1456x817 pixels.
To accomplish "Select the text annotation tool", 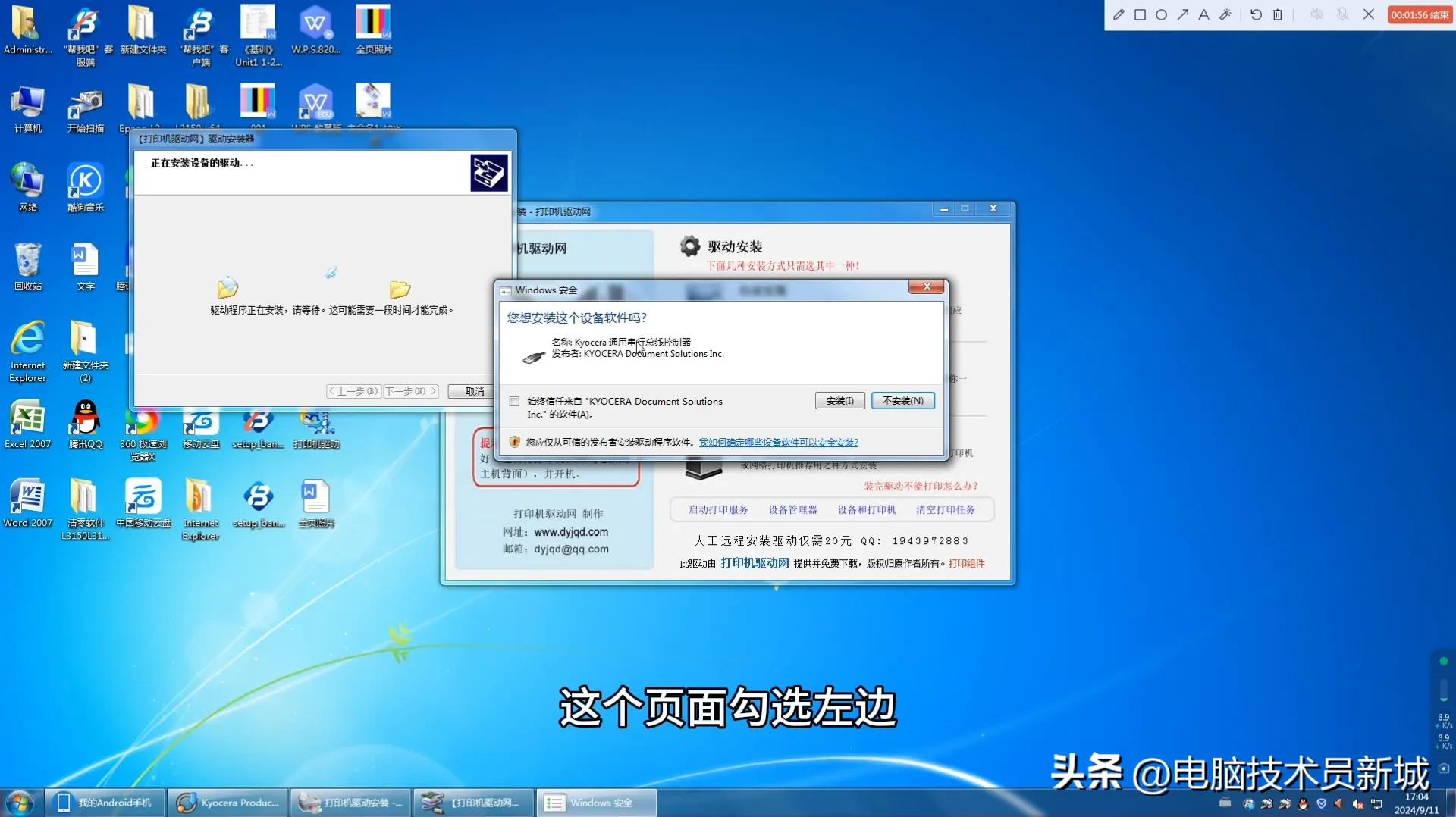I will click(1203, 14).
